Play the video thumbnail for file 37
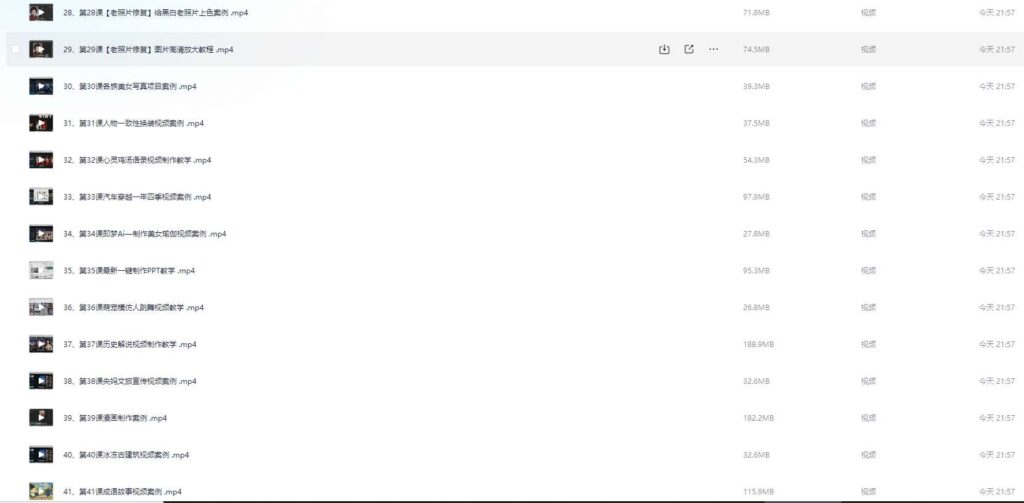 (41, 344)
